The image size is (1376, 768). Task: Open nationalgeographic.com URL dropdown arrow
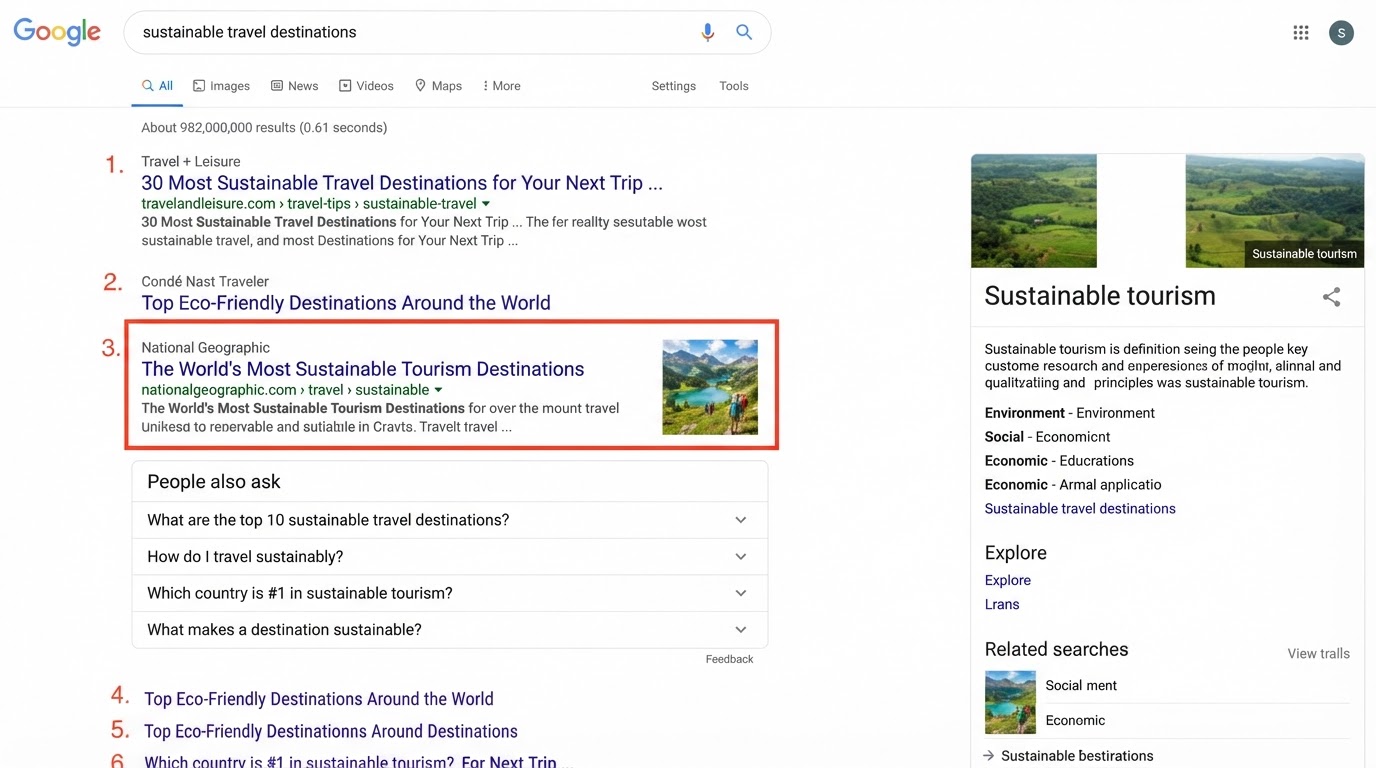pyautogui.click(x=438, y=390)
